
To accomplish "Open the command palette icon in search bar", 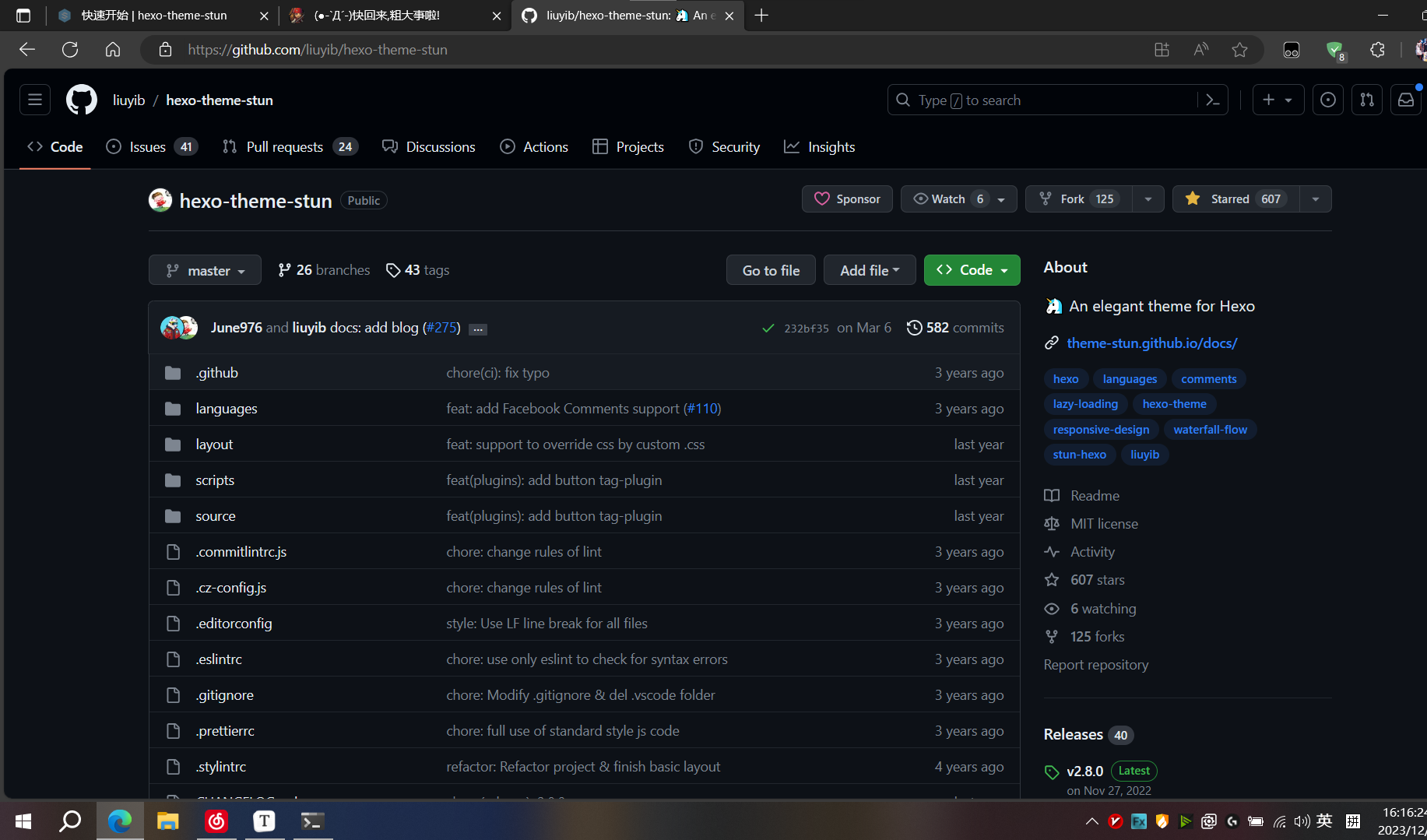I will [x=1212, y=100].
